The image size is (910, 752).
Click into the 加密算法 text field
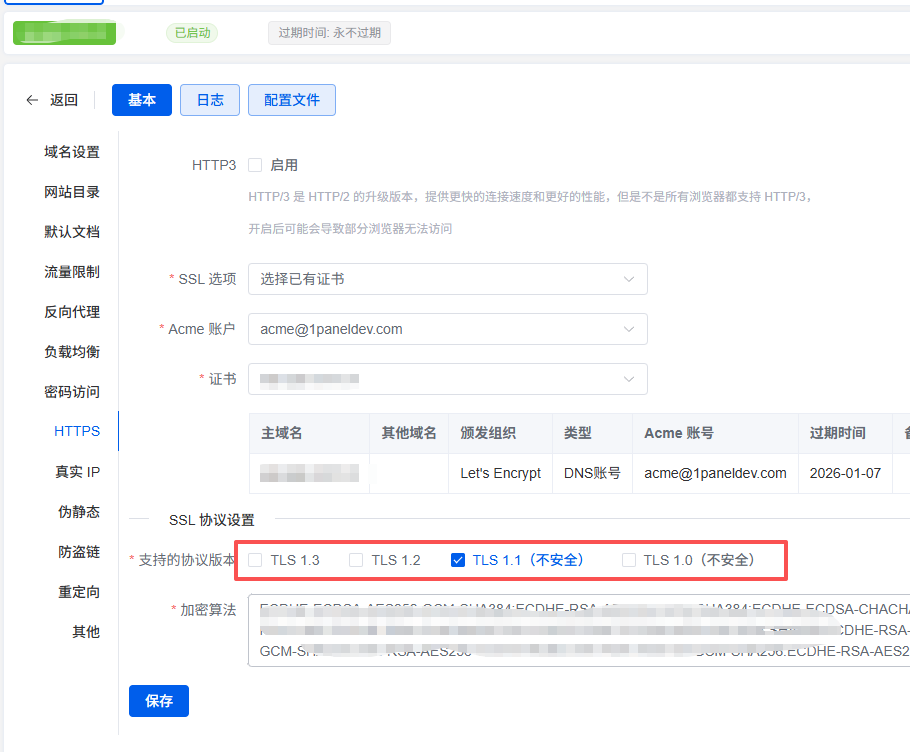tap(580, 630)
